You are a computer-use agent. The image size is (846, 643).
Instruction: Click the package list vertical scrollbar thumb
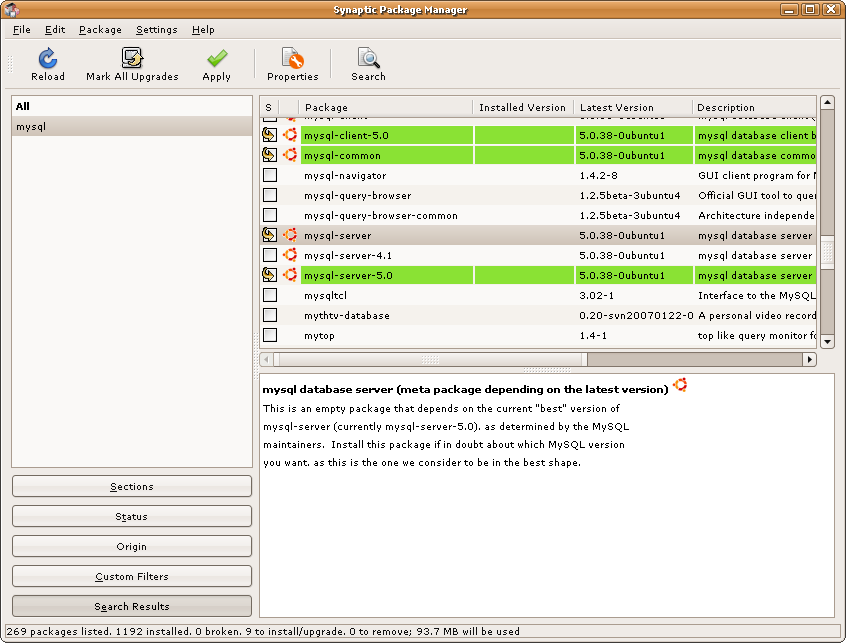(x=827, y=252)
